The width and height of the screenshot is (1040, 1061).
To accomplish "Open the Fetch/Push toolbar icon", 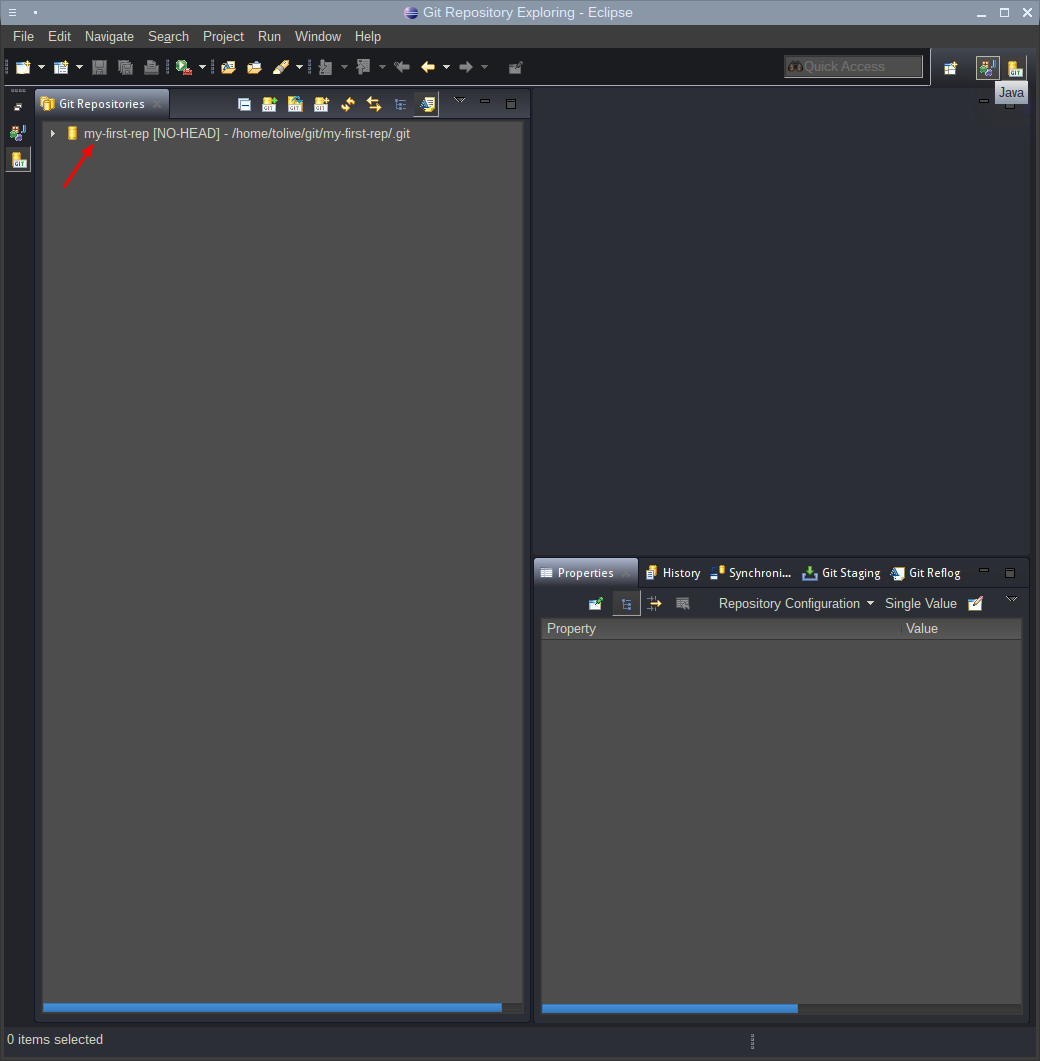I will tap(373, 104).
